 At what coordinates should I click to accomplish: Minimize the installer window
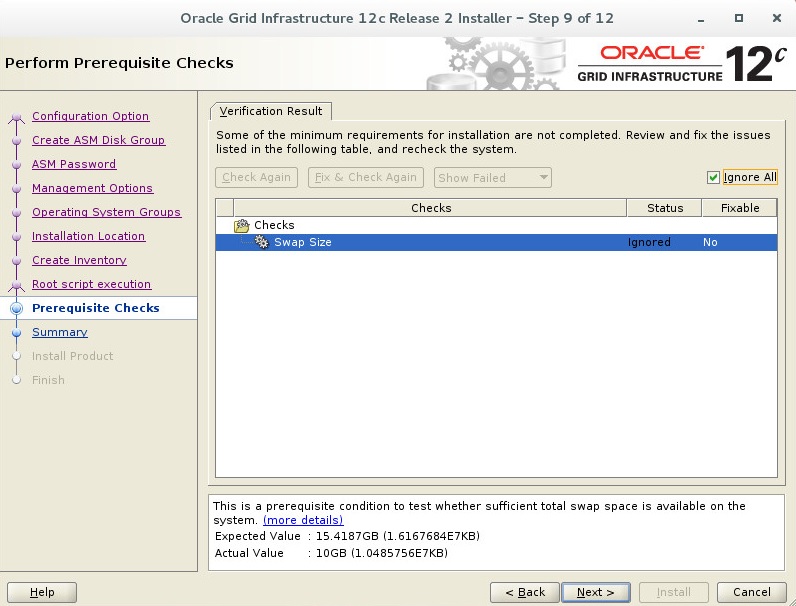pyautogui.click(x=701, y=19)
